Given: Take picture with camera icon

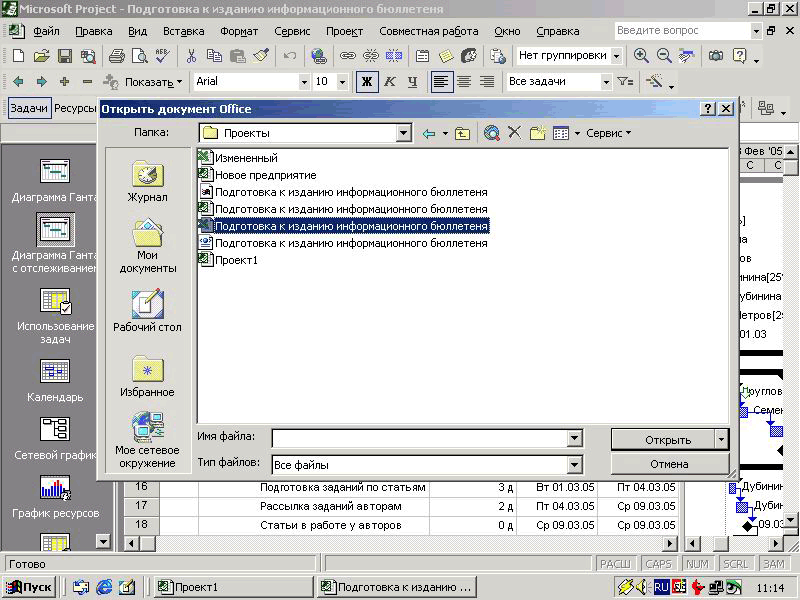Looking at the screenshot, I should click(716, 56).
